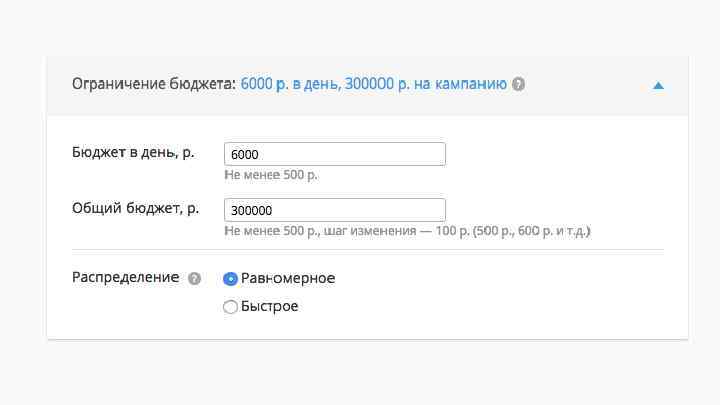This screenshot has width=720, height=405.
Task: Select the Равномерное radio button
Action: point(230,279)
